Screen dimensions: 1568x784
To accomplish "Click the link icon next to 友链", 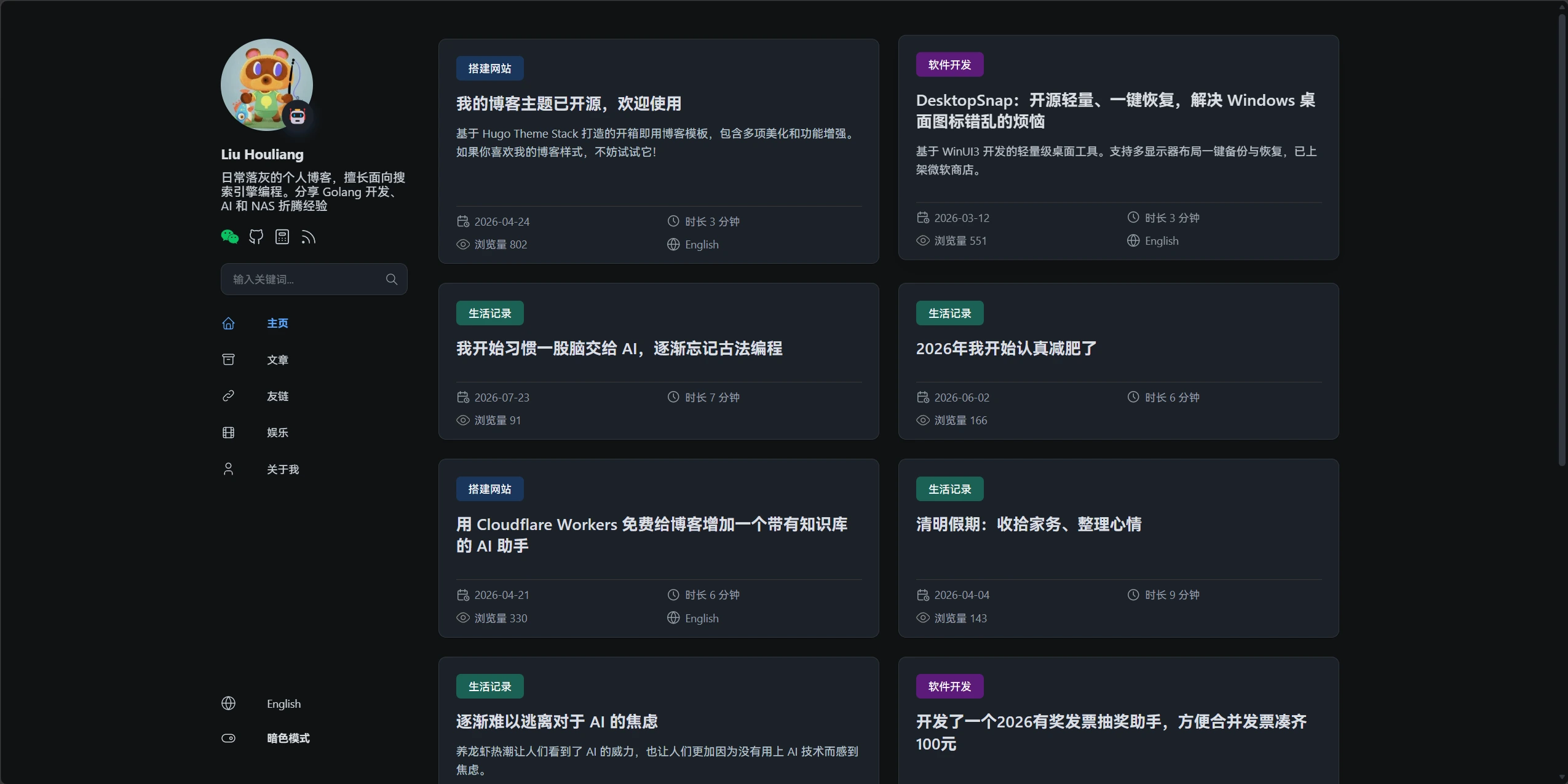I will click(x=228, y=396).
